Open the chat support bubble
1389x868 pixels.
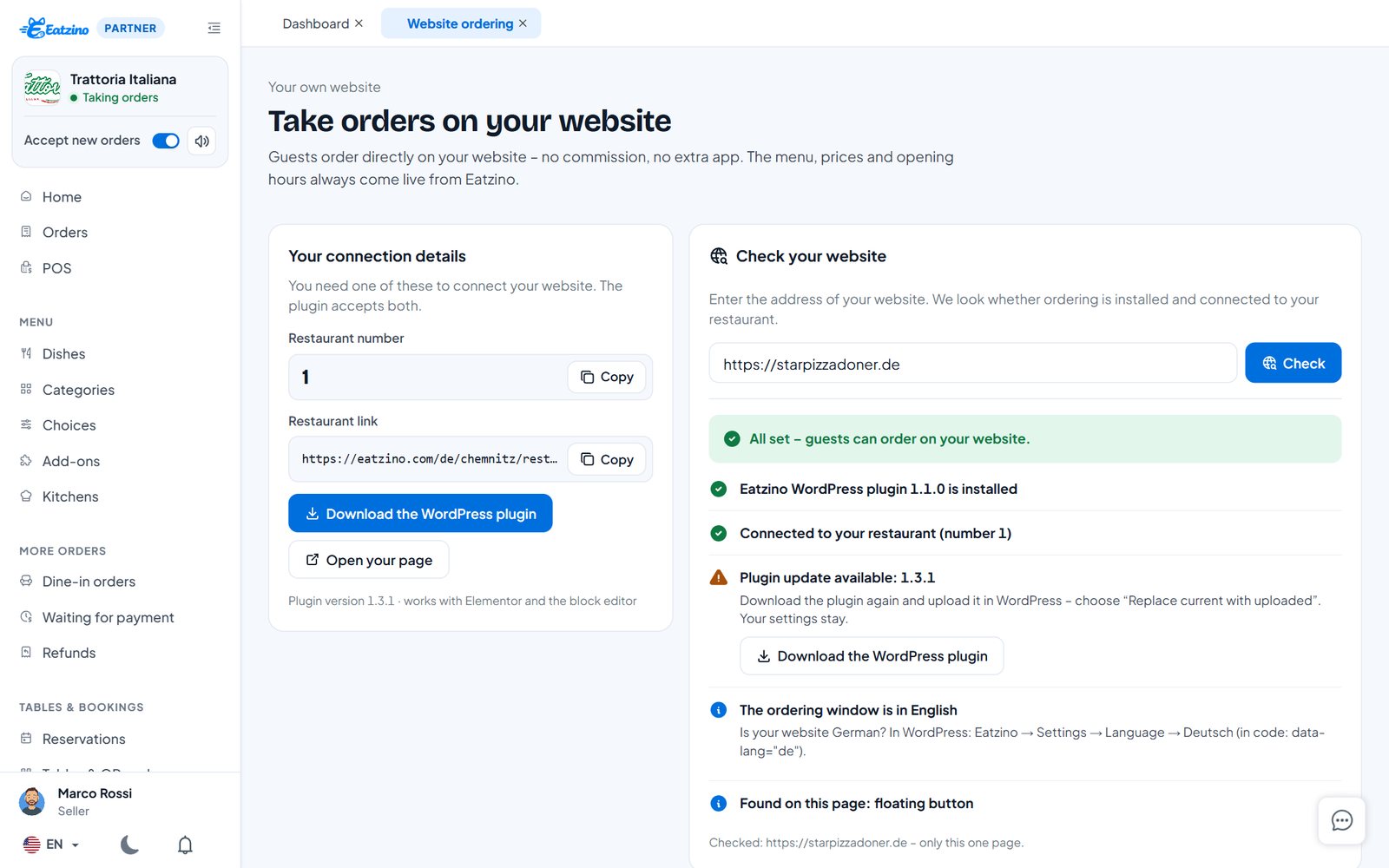(x=1341, y=820)
